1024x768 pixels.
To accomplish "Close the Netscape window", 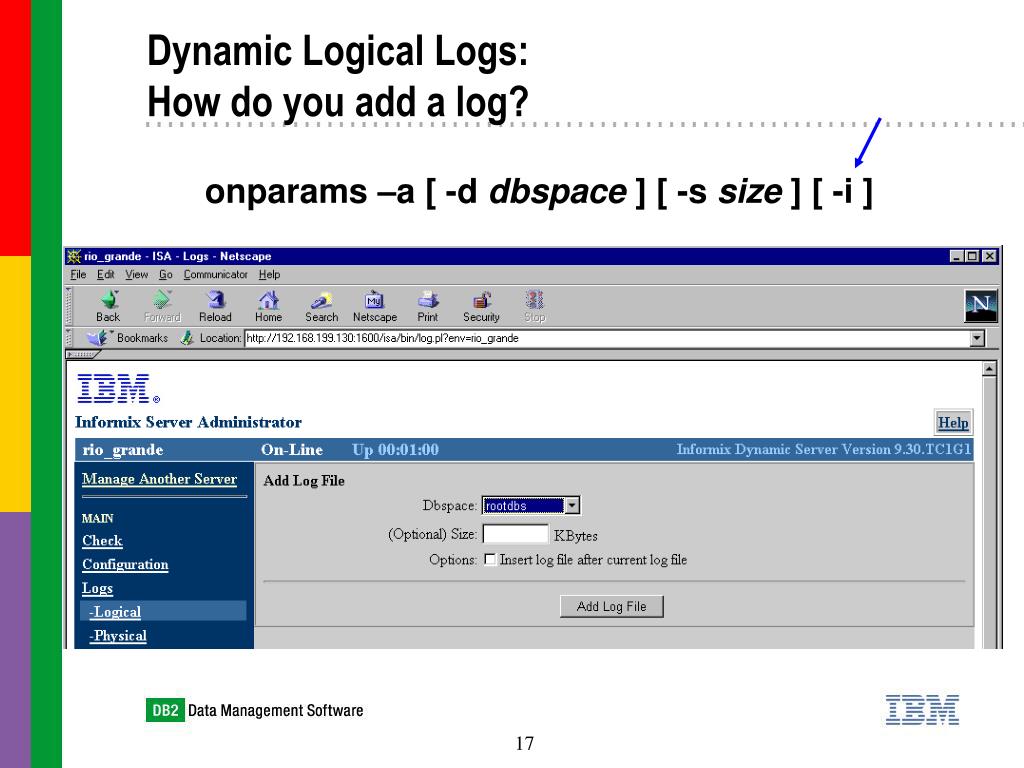I will coord(990,256).
